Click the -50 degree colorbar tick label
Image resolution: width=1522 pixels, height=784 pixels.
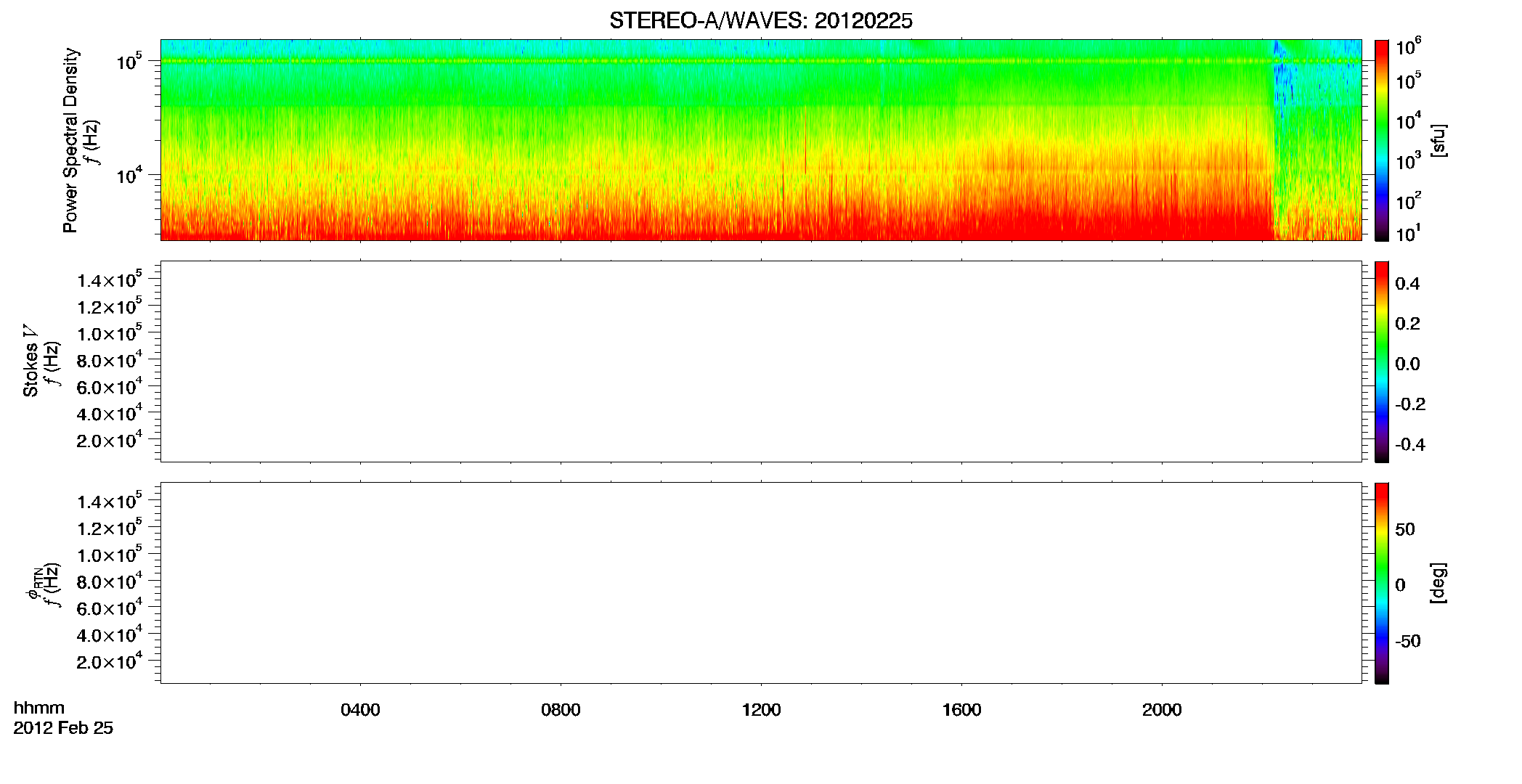click(1408, 642)
